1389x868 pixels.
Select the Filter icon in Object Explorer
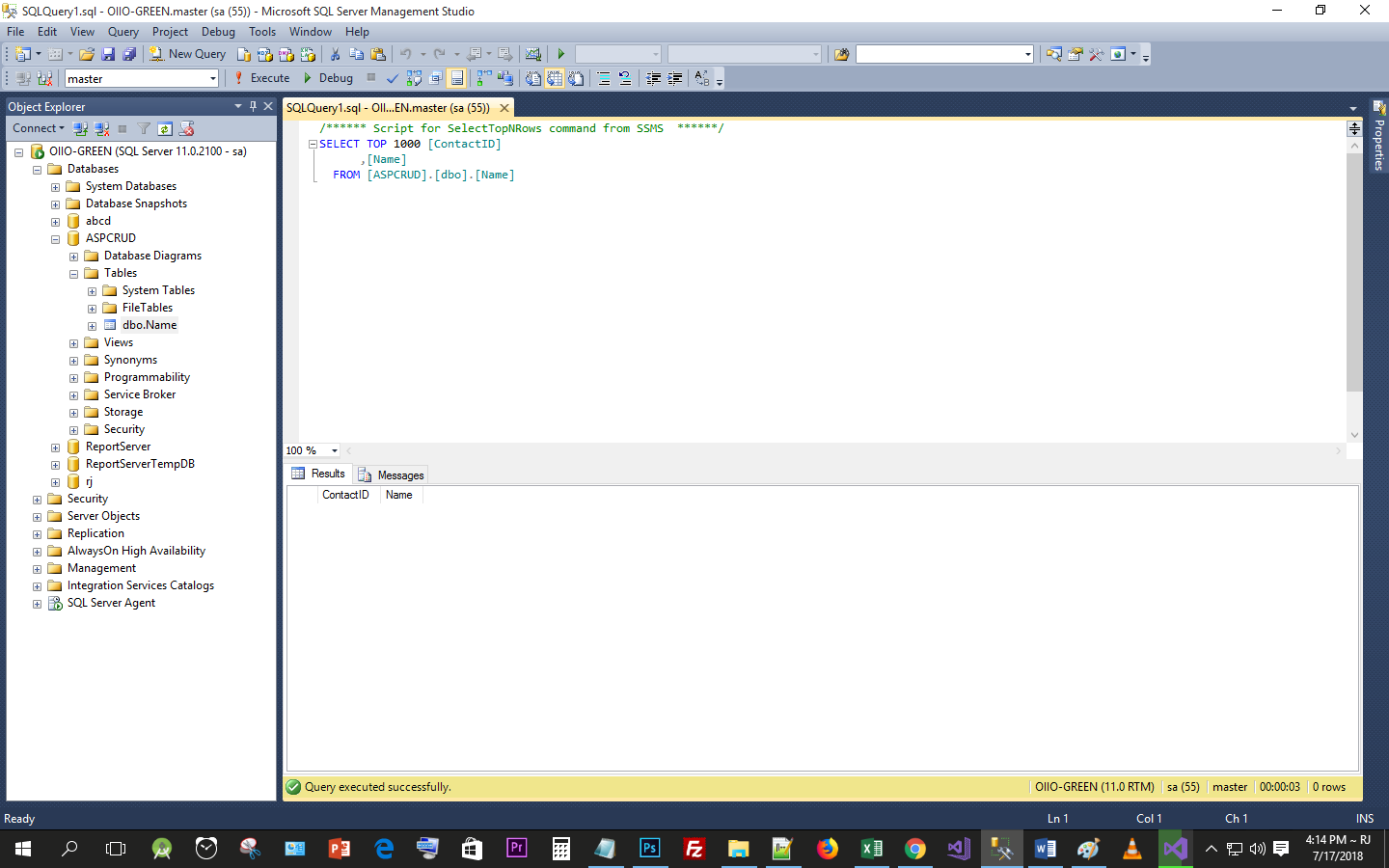[x=143, y=127]
